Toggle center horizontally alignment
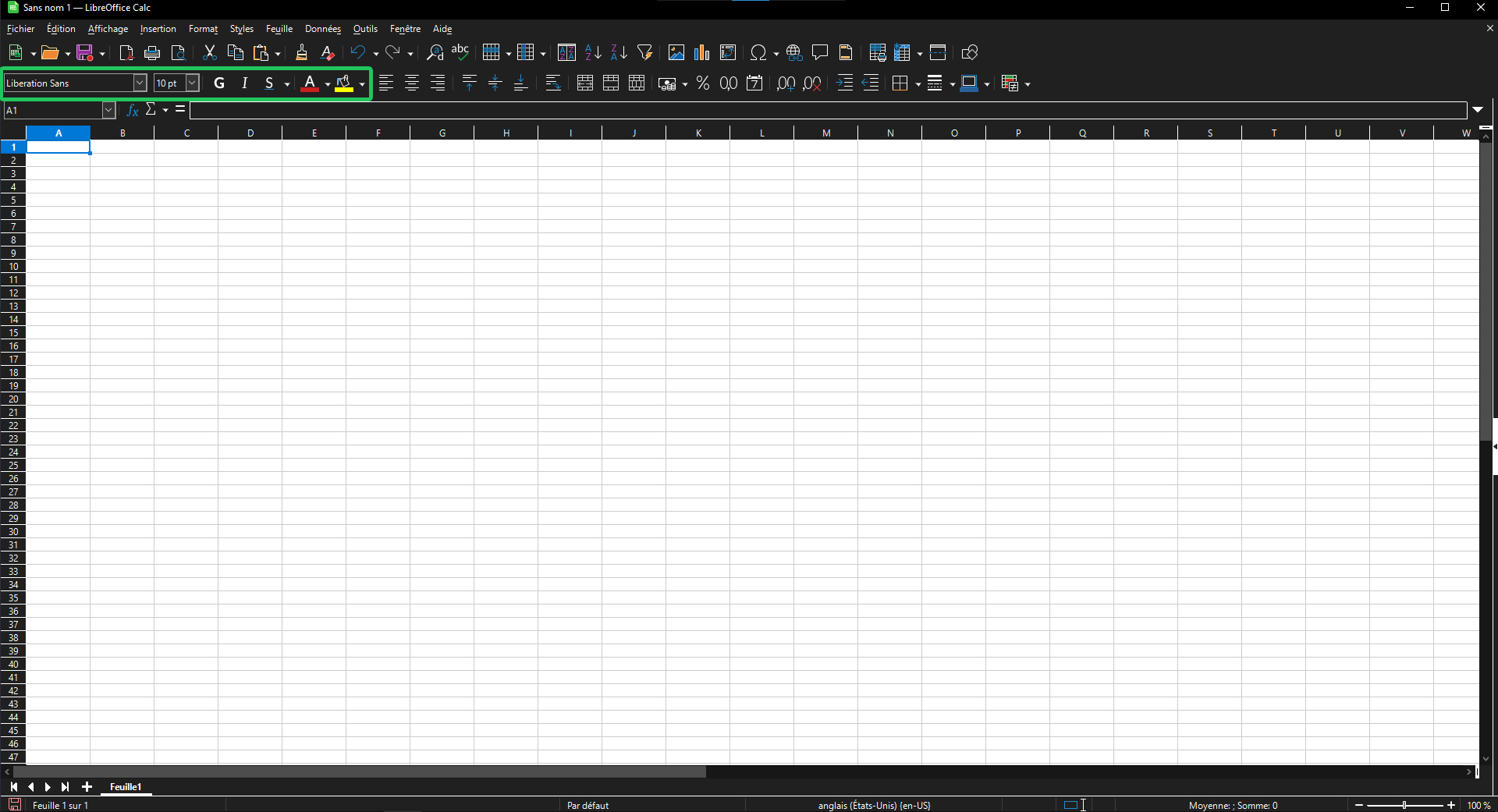The width and height of the screenshot is (1498, 812). [x=412, y=83]
